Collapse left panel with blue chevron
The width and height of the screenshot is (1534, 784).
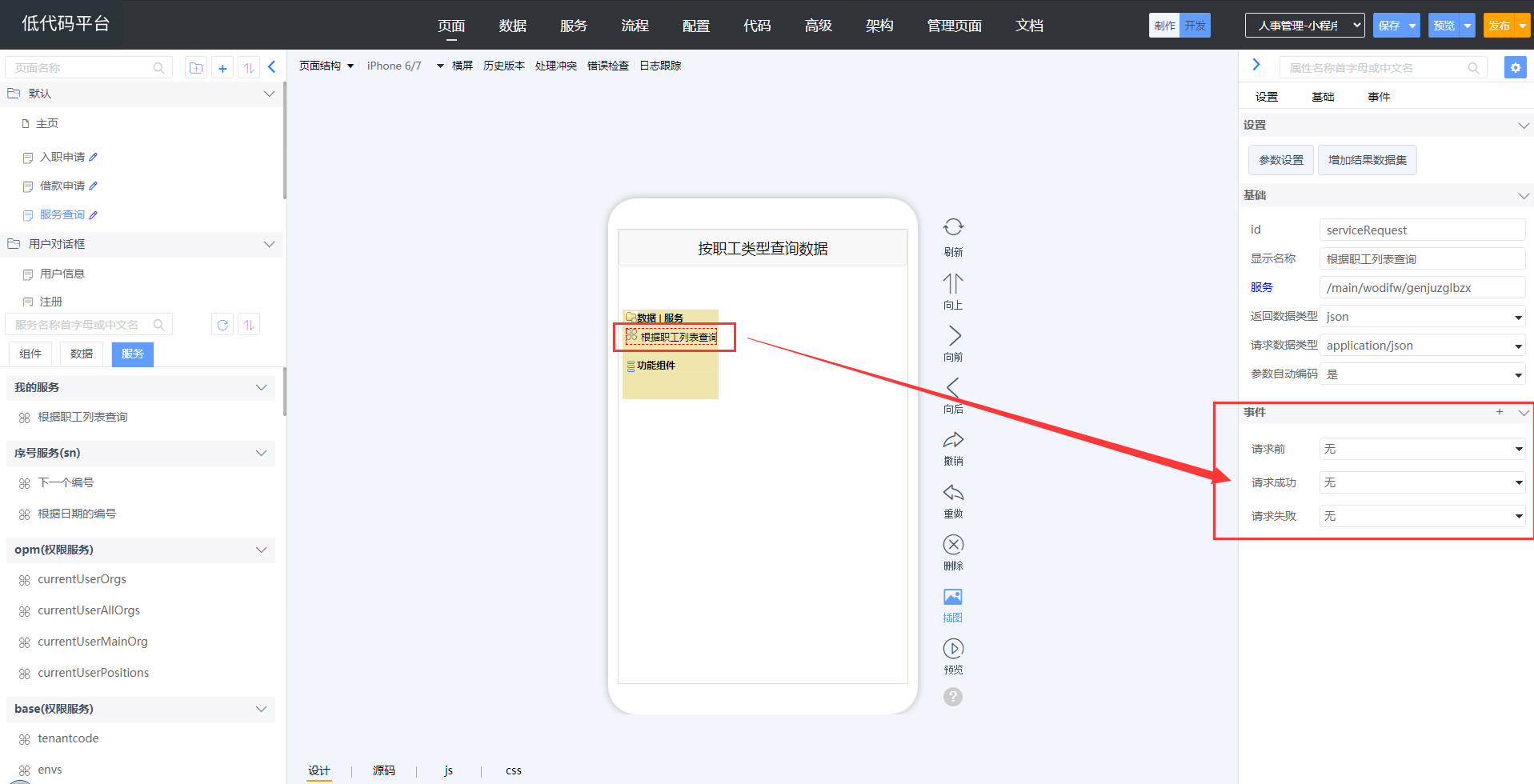[272, 67]
